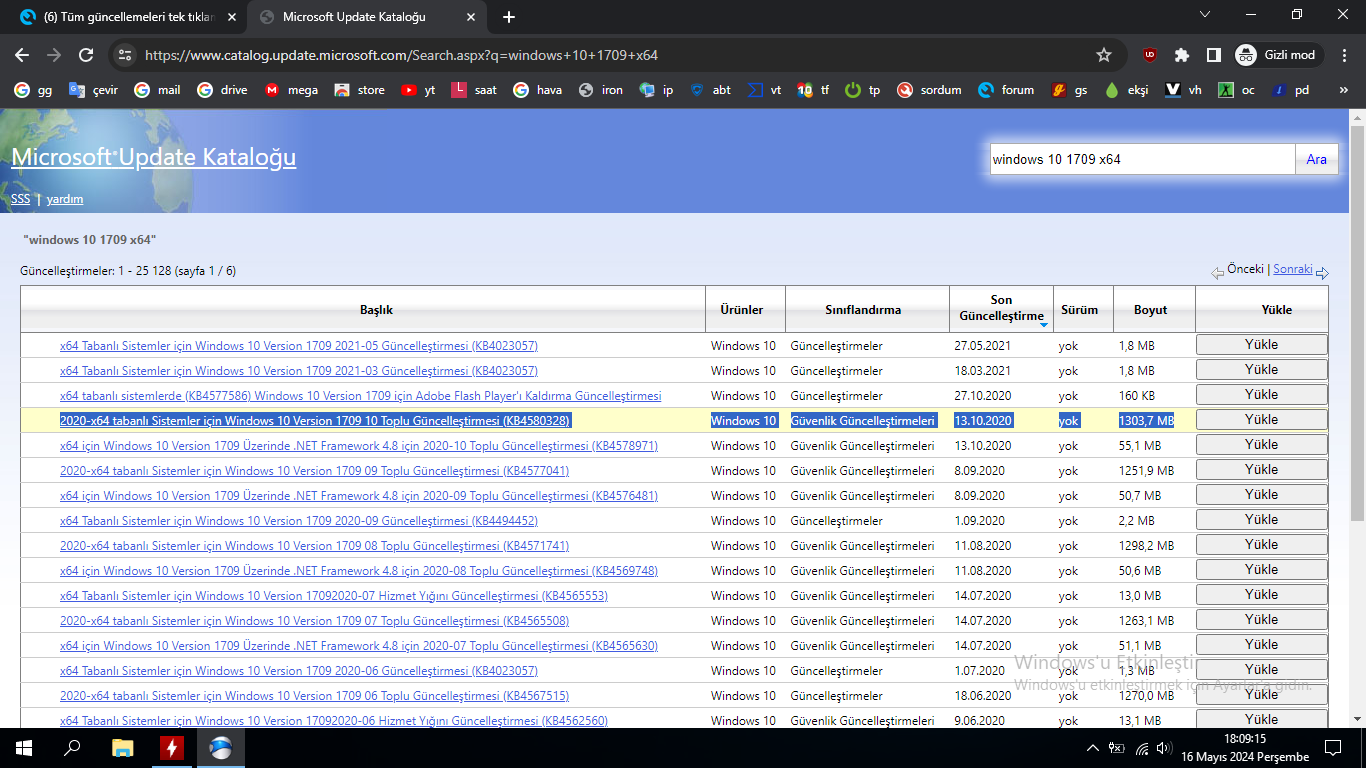Open the store bookmark

pyautogui.click(x=360, y=90)
